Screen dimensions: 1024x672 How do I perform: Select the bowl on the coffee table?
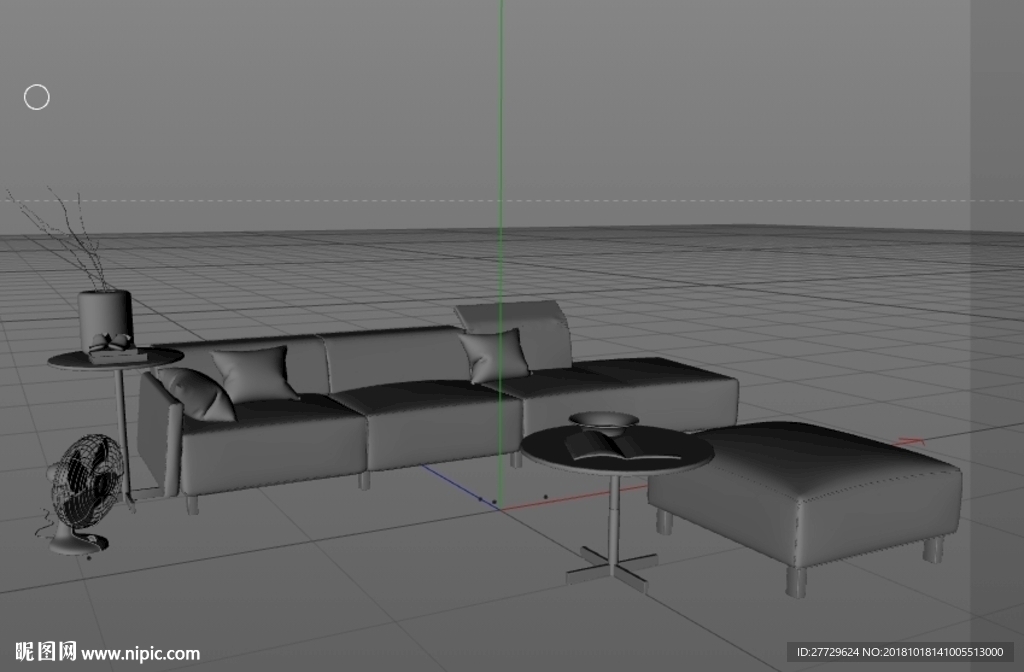(x=603, y=423)
